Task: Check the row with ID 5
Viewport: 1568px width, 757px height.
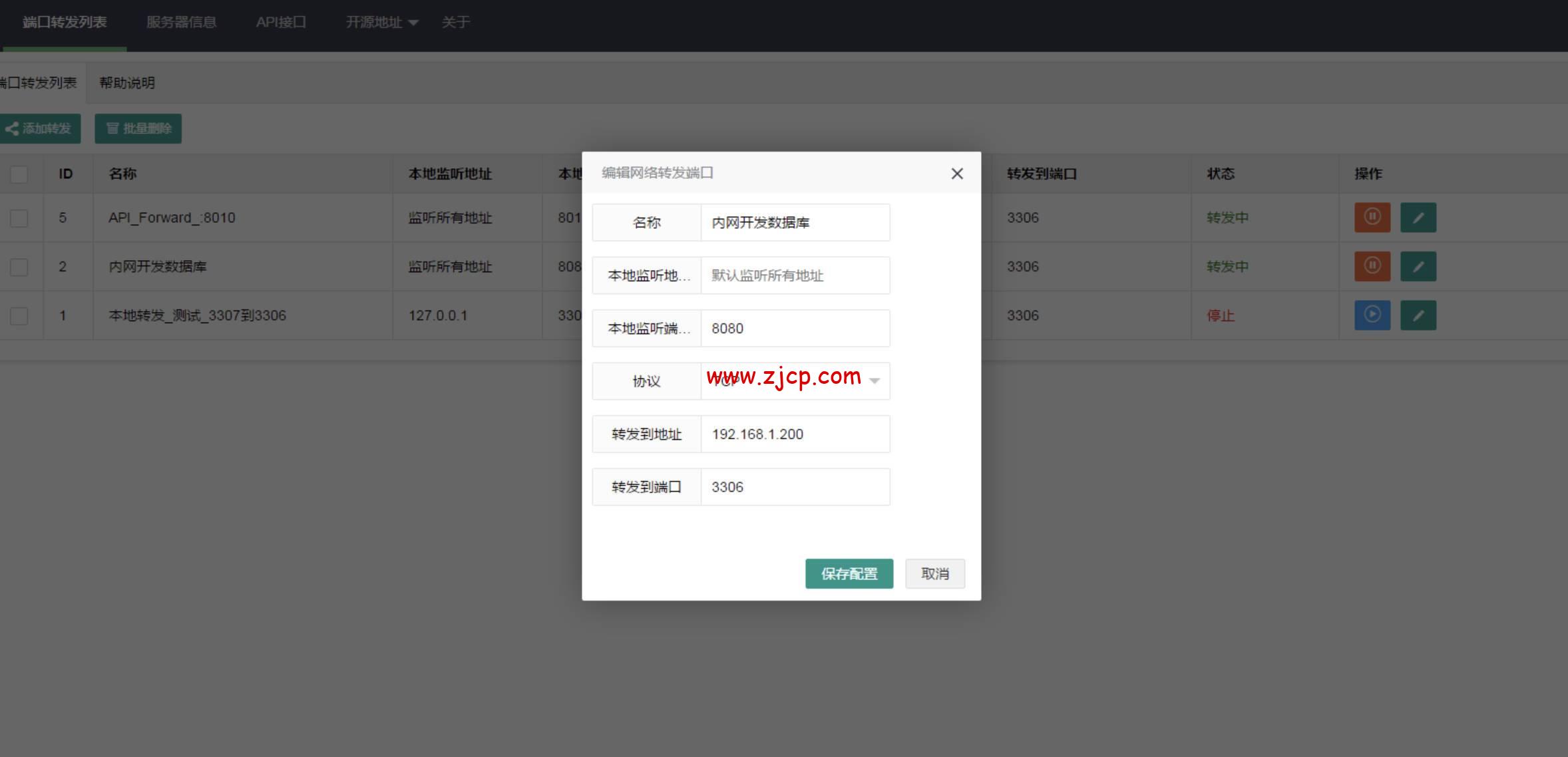Action: 19,218
